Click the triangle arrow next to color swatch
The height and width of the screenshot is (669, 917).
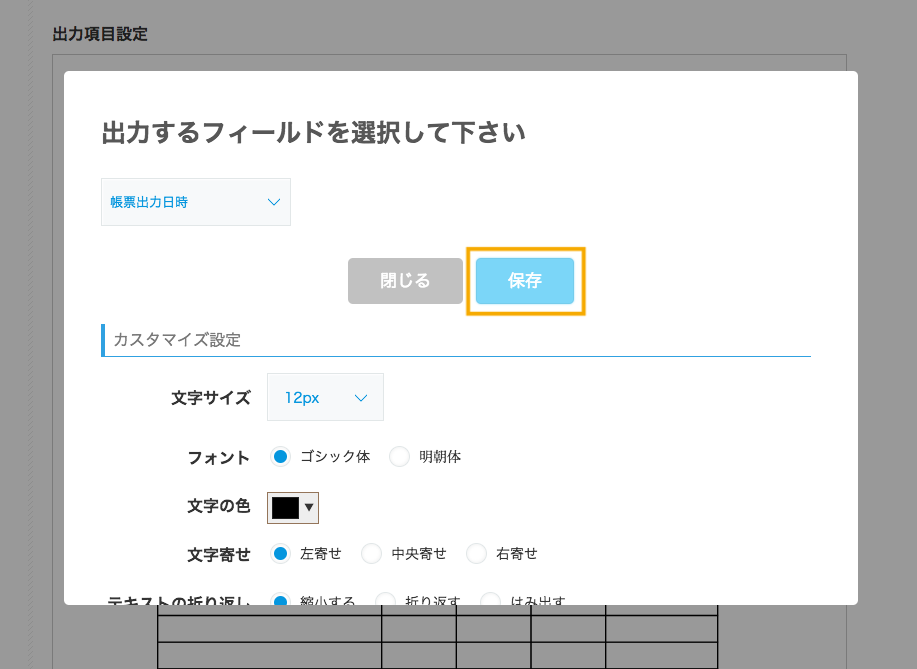(x=309, y=508)
